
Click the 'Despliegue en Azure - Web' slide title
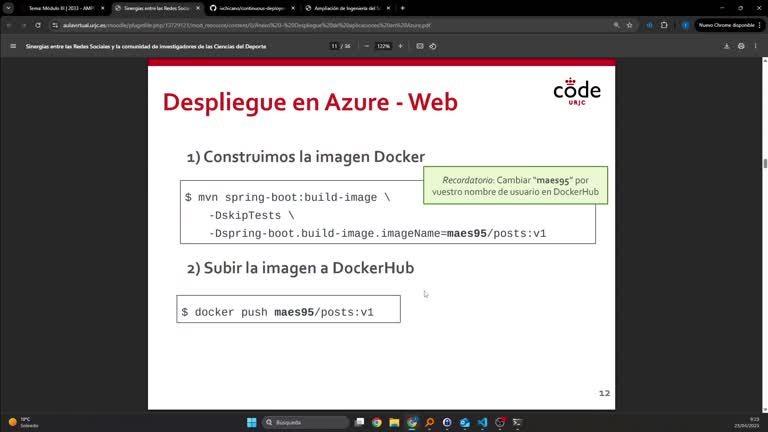click(310, 102)
